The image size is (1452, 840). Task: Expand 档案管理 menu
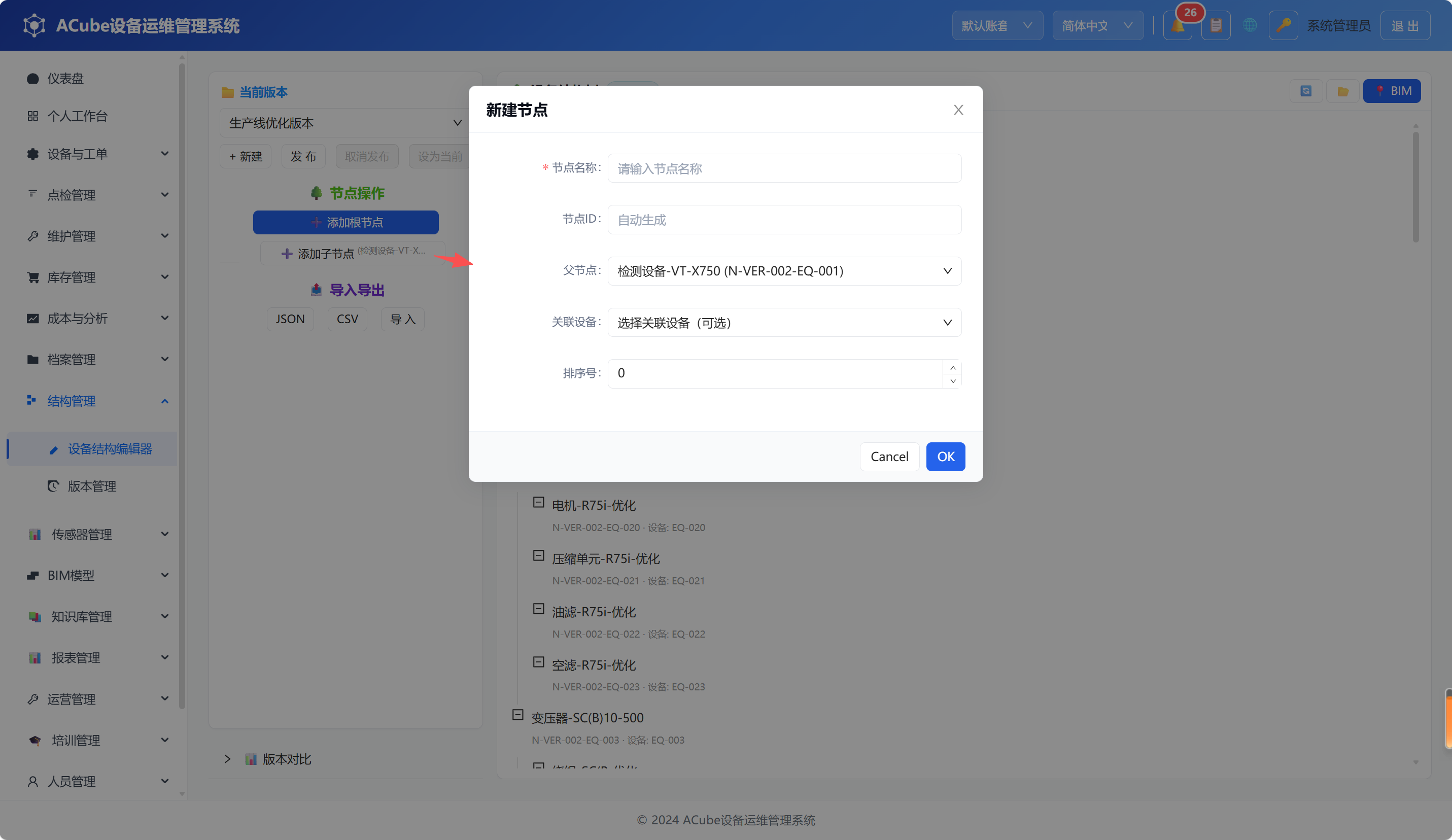pos(92,360)
